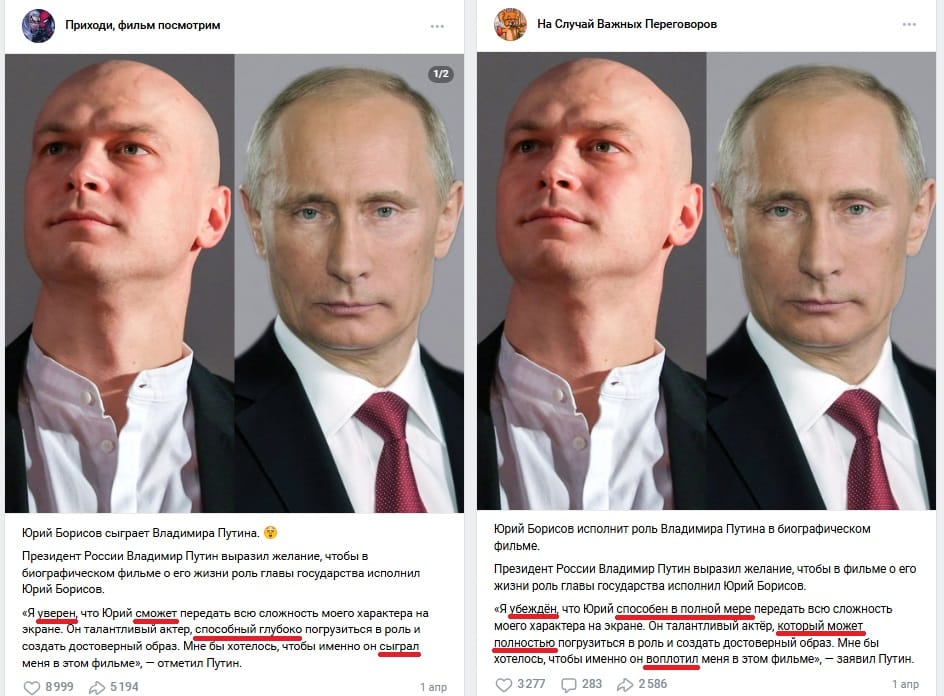Image resolution: width=944 pixels, height=696 pixels.
Task: Click the avatar of Приходи, фильм посмотрим
Action: 38,25
